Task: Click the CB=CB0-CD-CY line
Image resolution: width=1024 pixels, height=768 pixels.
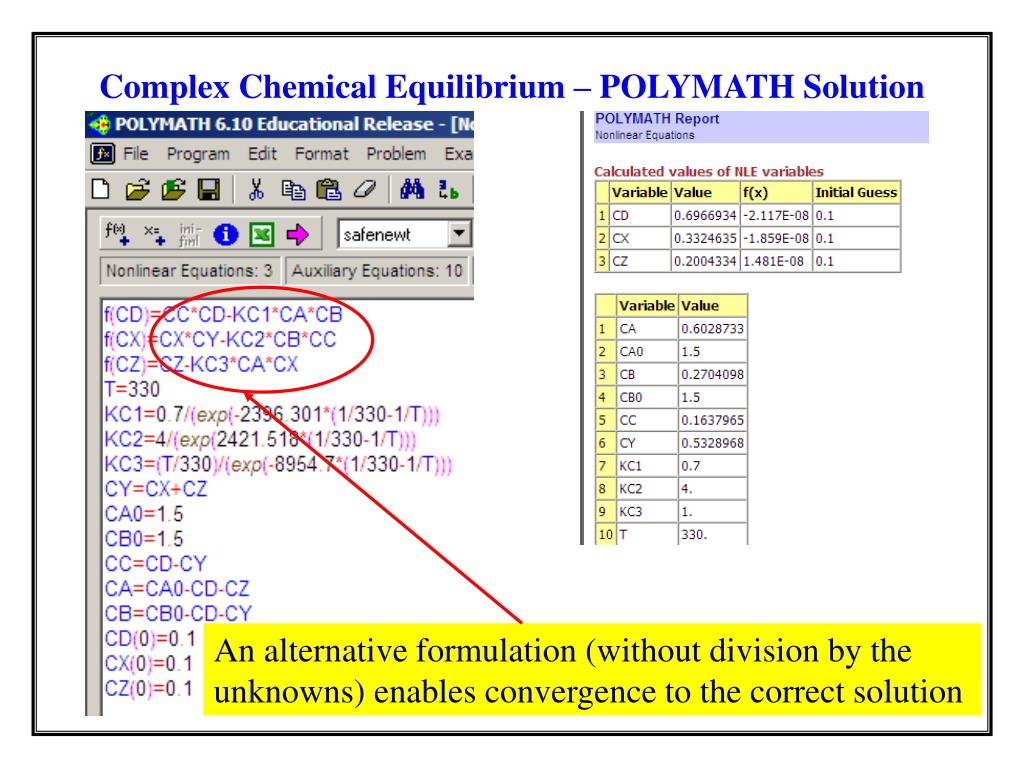Action: [x=178, y=613]
